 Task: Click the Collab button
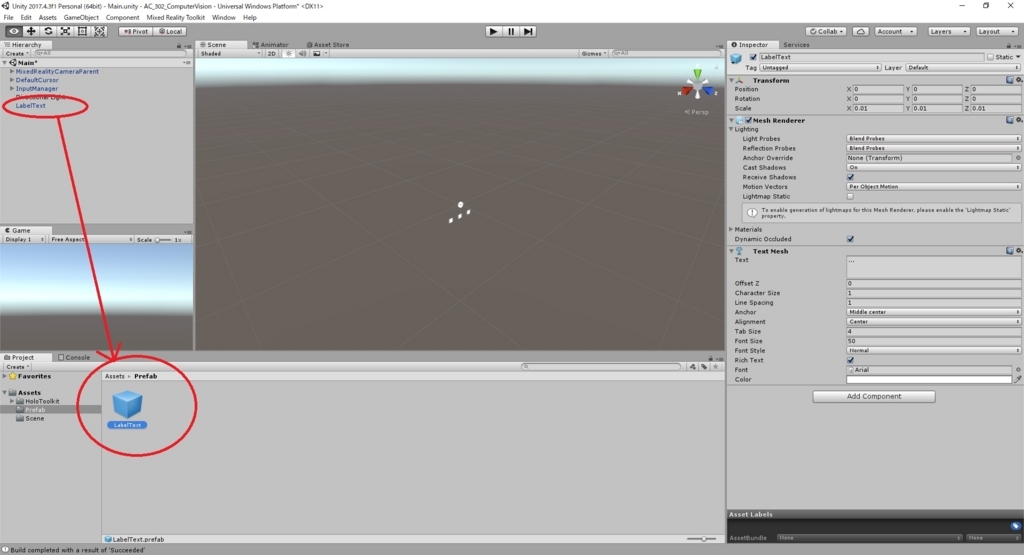pyautogui.click(x=827, y=31)
